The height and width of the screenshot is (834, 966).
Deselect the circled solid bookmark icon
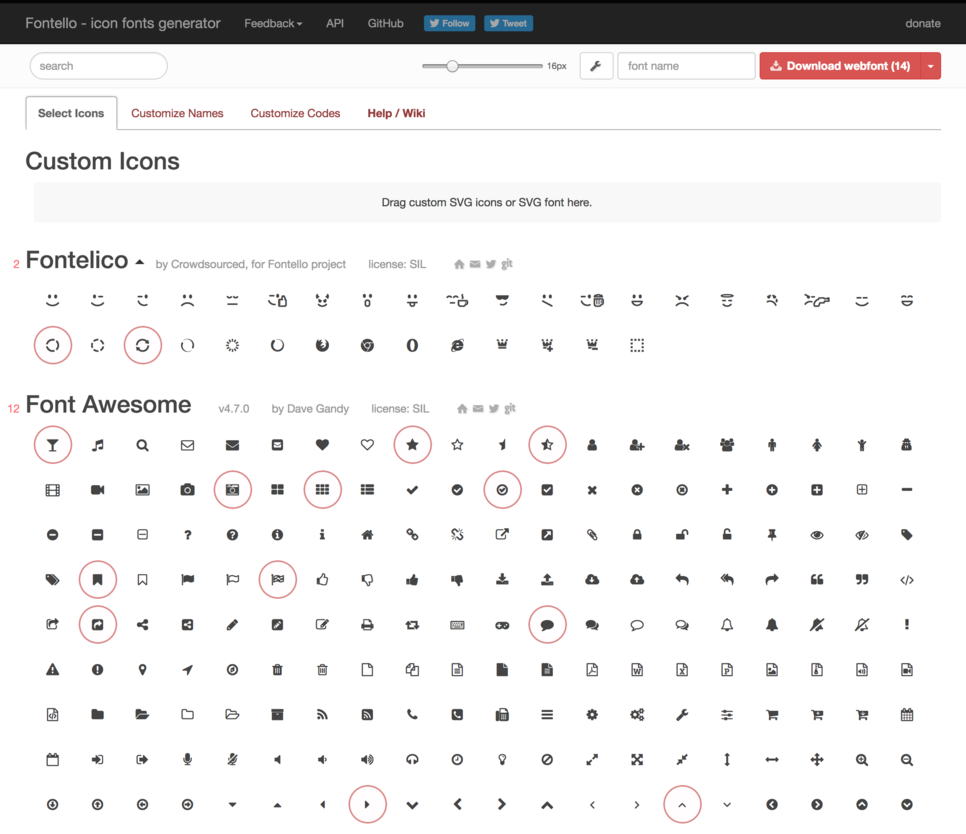pos(97,580)
